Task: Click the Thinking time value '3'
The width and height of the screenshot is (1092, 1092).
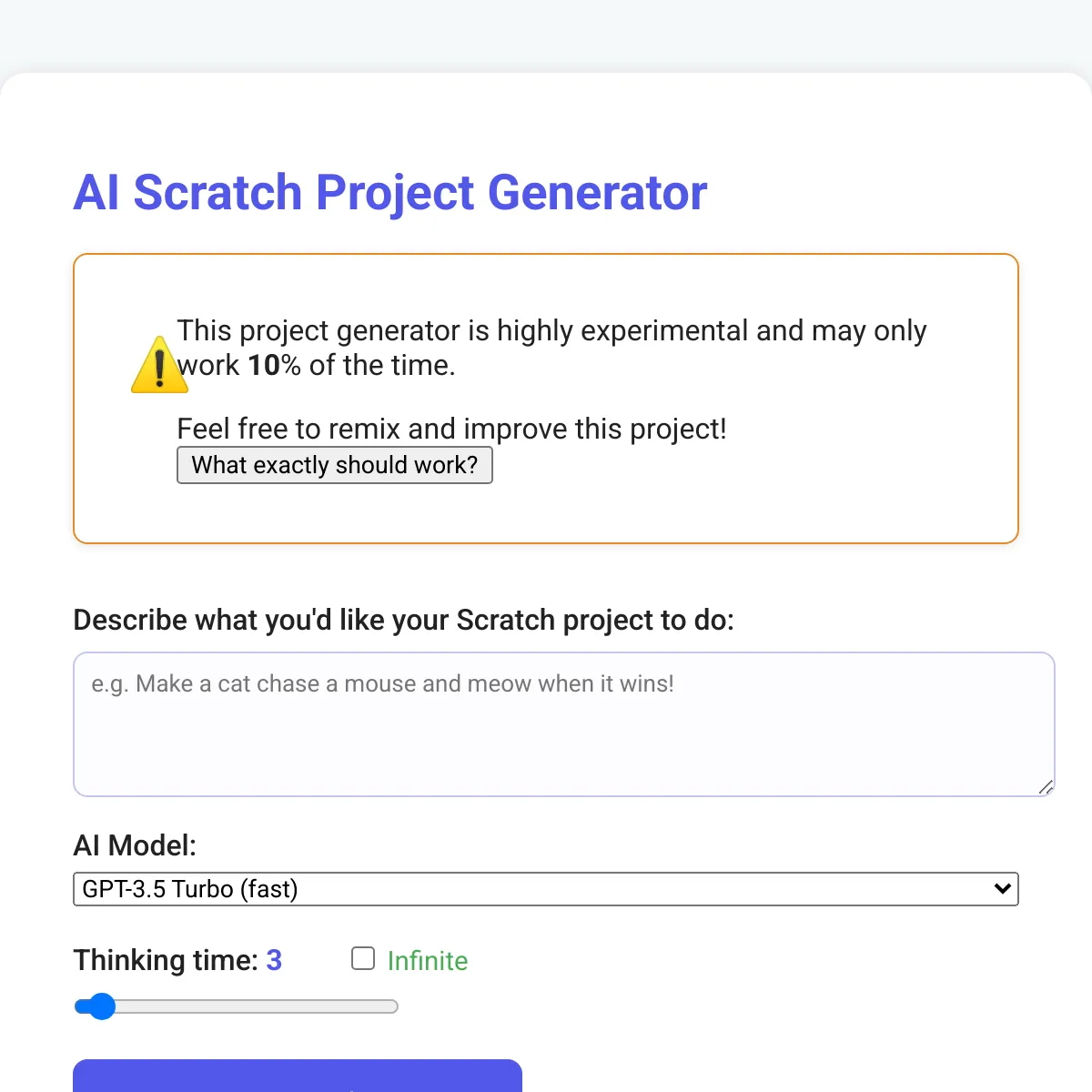Action: (274, 960)
